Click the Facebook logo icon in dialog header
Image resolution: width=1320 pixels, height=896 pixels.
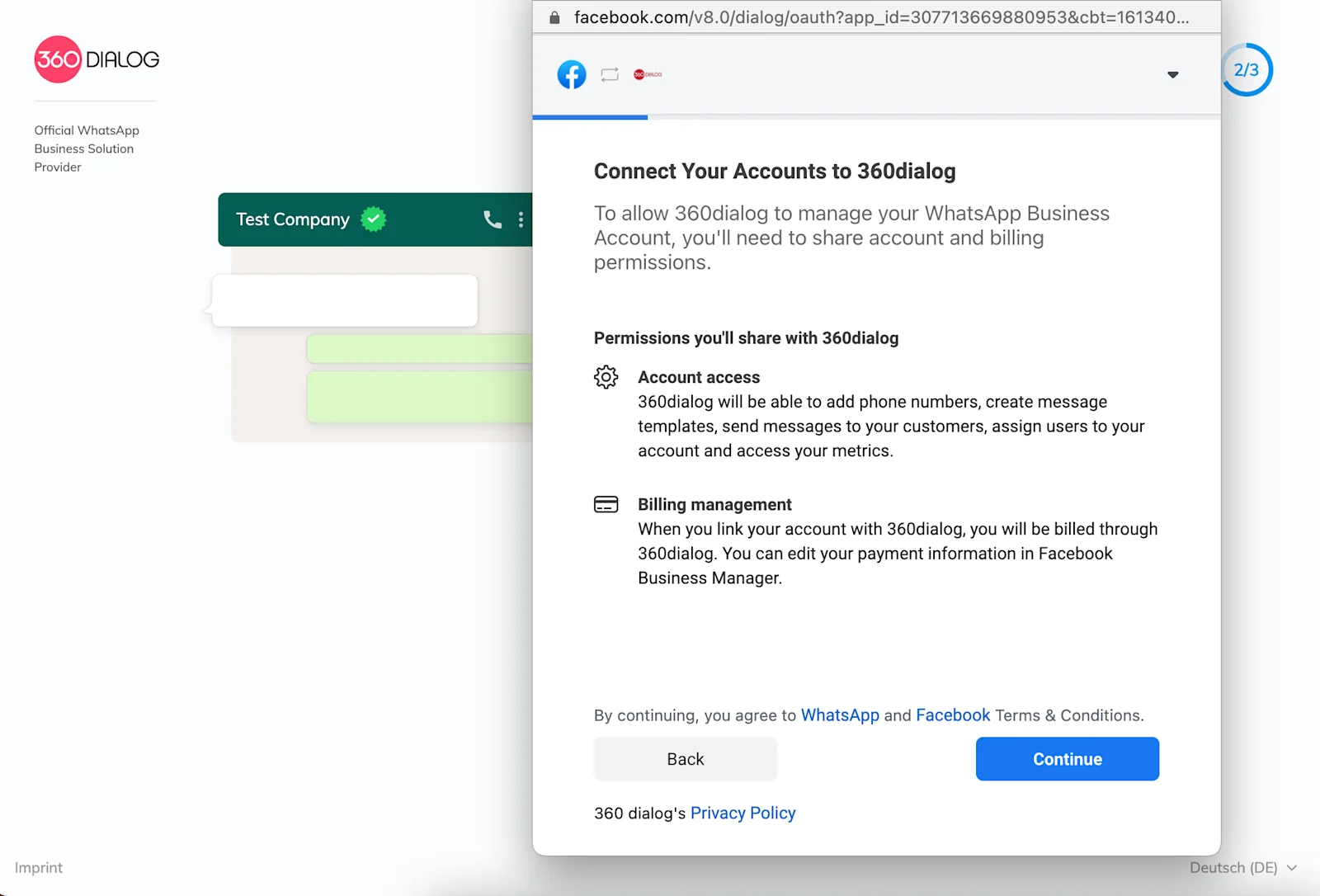[572, 74]
